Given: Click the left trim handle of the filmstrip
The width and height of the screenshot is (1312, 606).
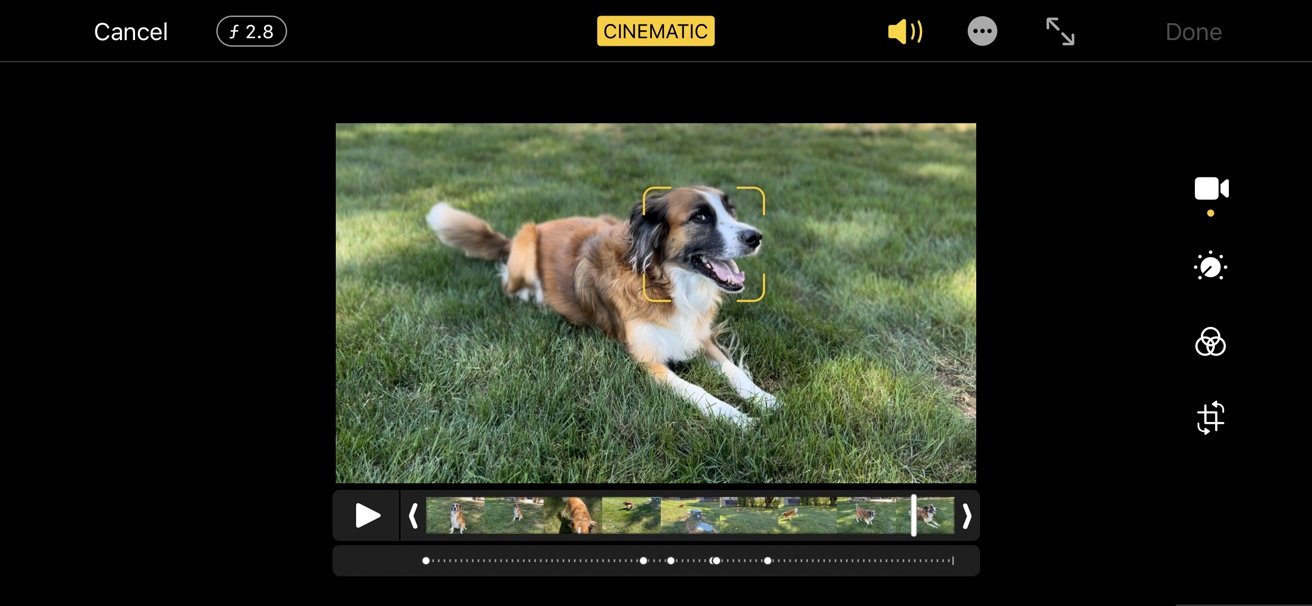Looking at the screenshot, I should (413, 516).
